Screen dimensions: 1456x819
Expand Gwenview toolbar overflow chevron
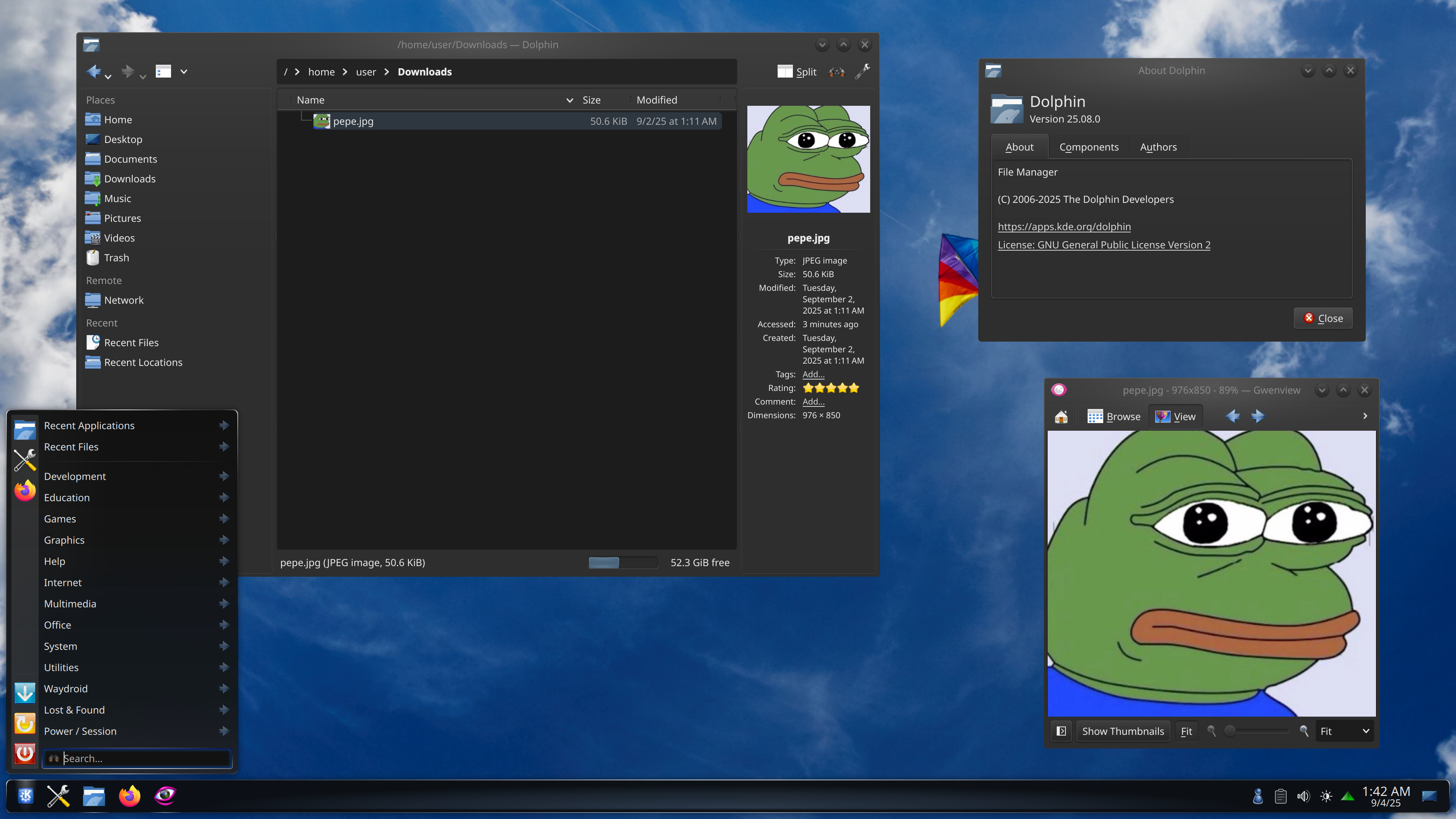[x=1365, y=416]
